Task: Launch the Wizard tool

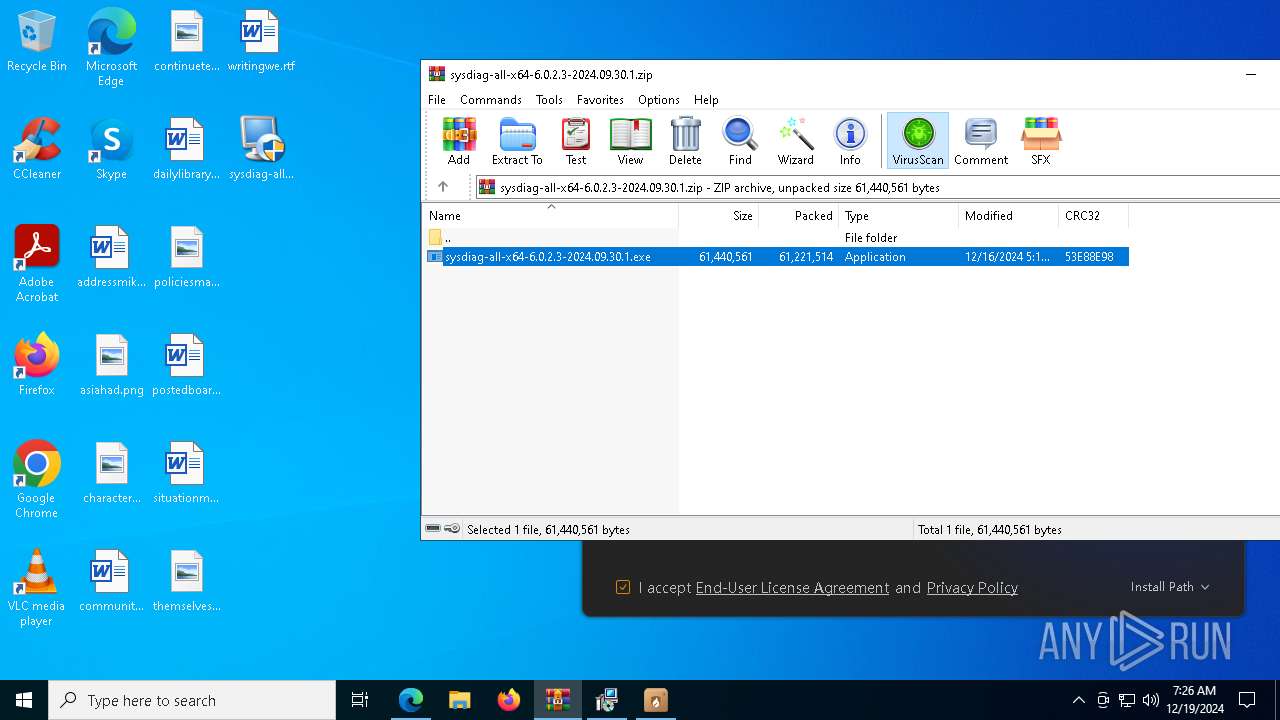Action: [795, 141]
